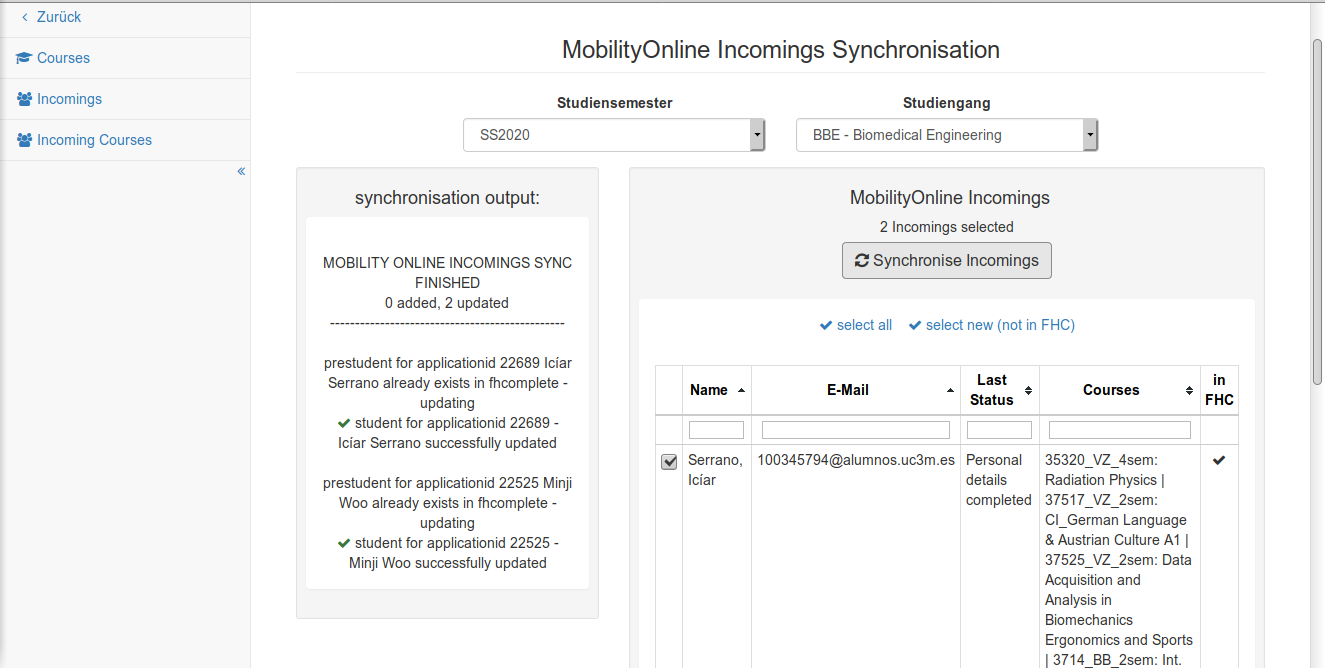1325x668 pixels.
Task: Focus the Name column filter field
Action: [x=717, y=430]
